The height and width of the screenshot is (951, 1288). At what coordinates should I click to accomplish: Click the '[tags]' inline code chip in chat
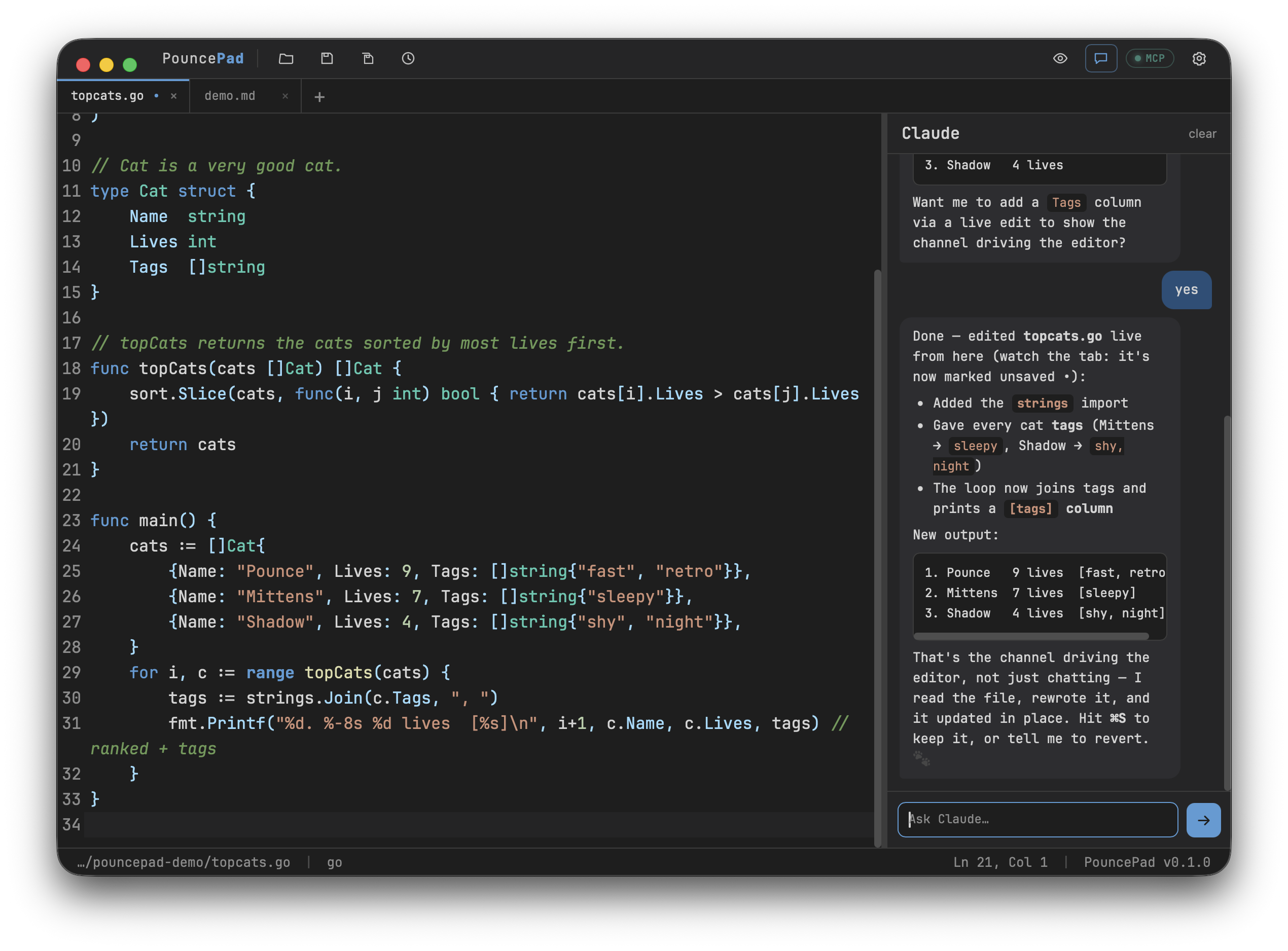(1030, 508)
